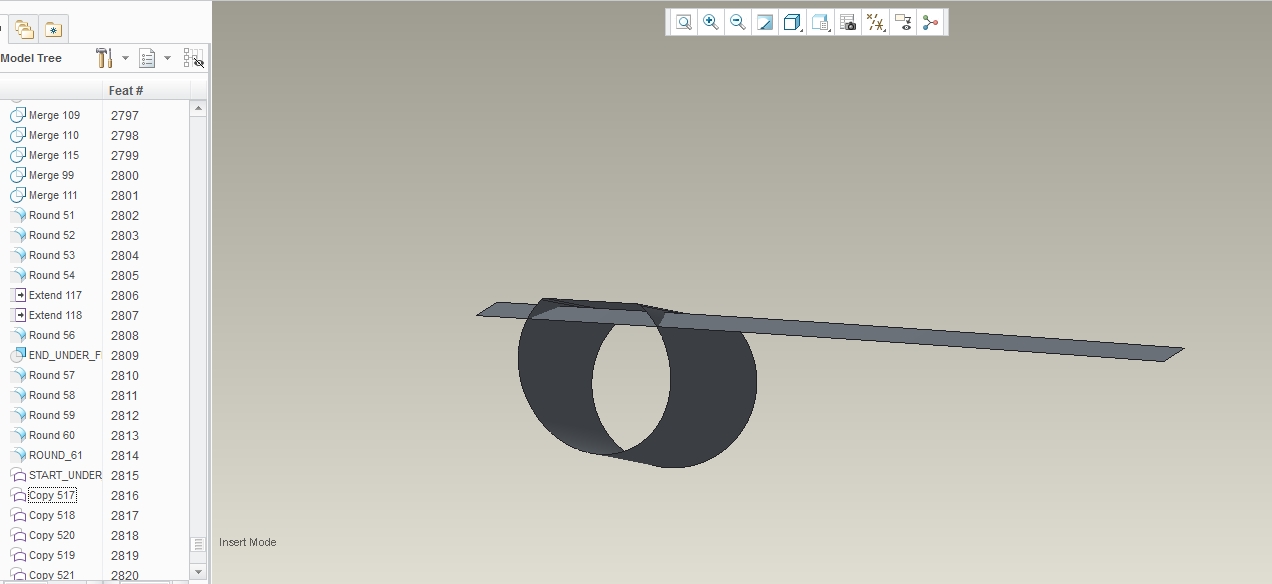Viewport: 1272px width, 584px height.
Task: Switch to the Favorites folder tab
Action: tap(53, 29)
